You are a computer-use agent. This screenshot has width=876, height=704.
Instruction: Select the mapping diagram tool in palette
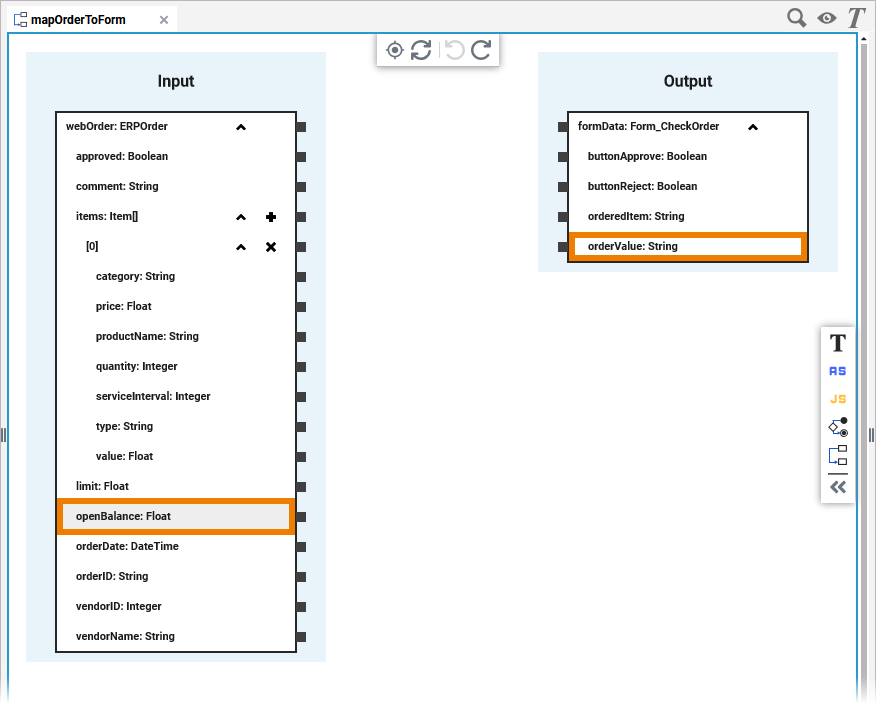[837, 455]
